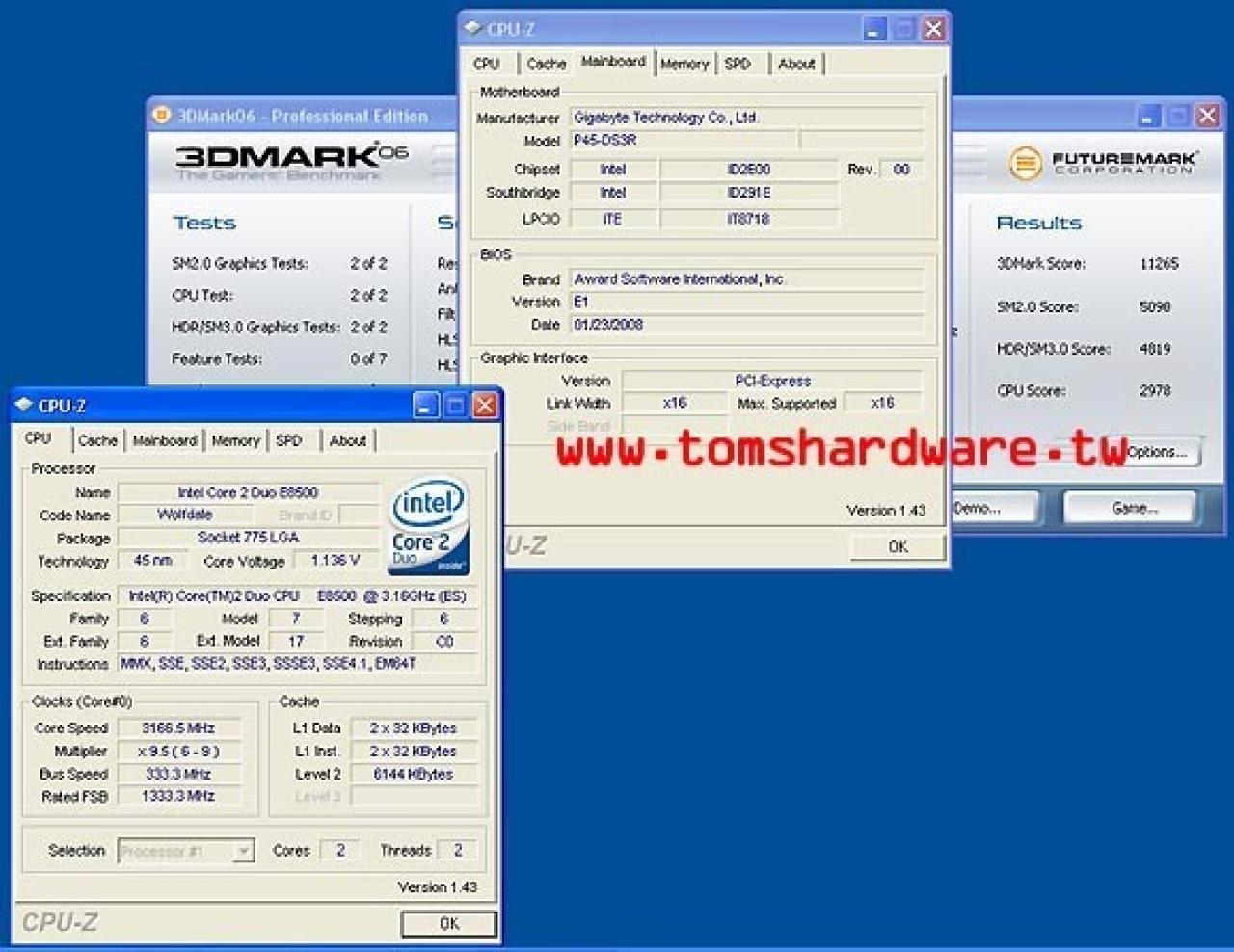Click the Level 2 cache 6144 KBytes value

414,774
